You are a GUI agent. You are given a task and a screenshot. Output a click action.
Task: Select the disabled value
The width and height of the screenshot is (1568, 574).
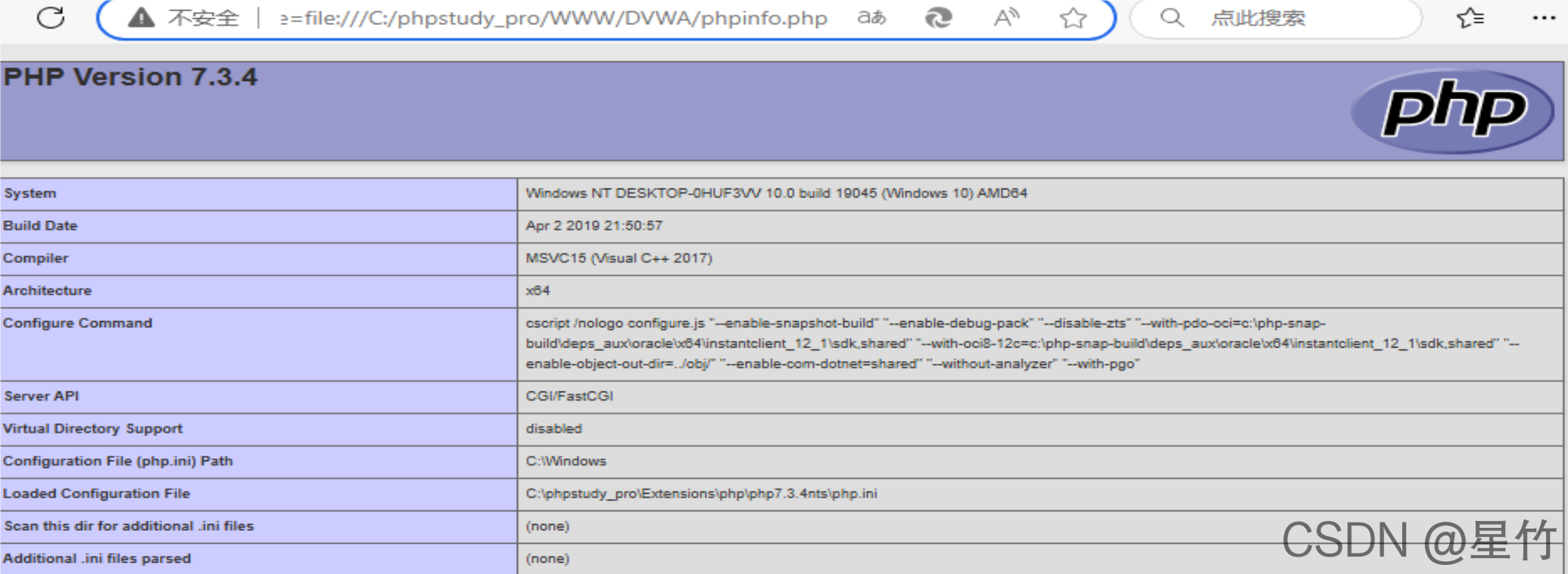click(x=553, y=429)
